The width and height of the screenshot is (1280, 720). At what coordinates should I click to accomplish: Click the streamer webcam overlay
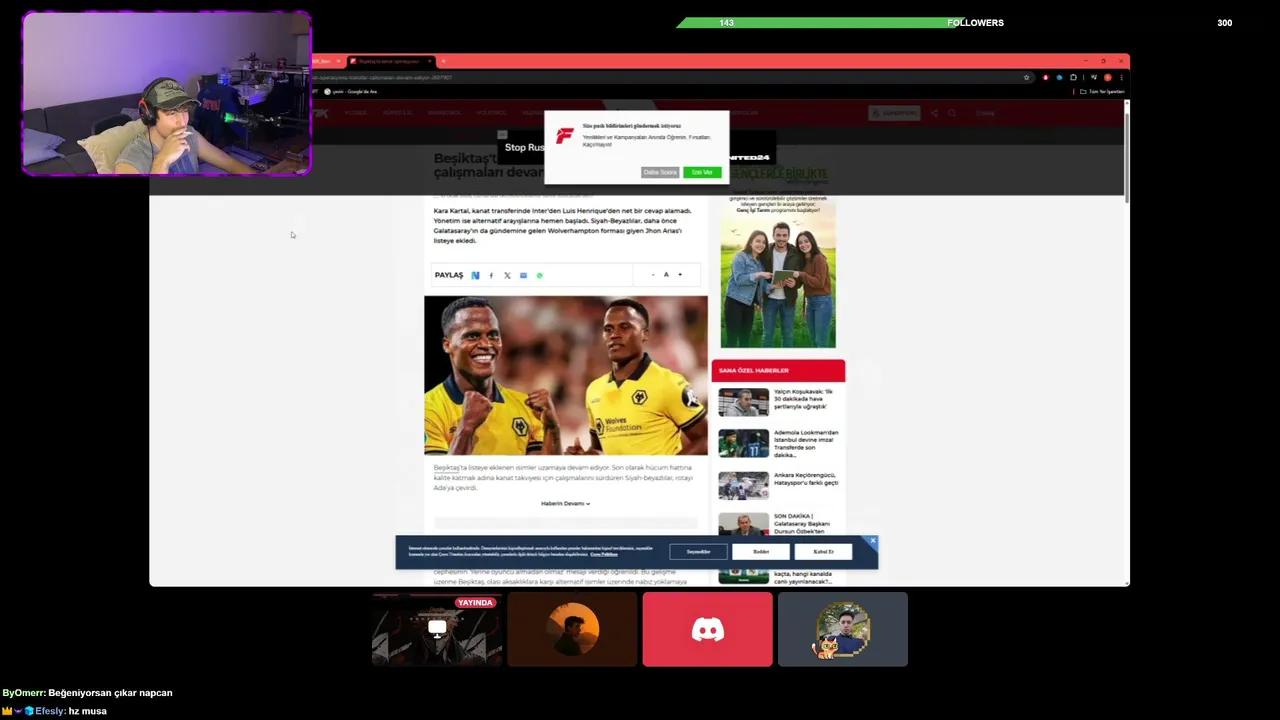(x=167, y=94)
